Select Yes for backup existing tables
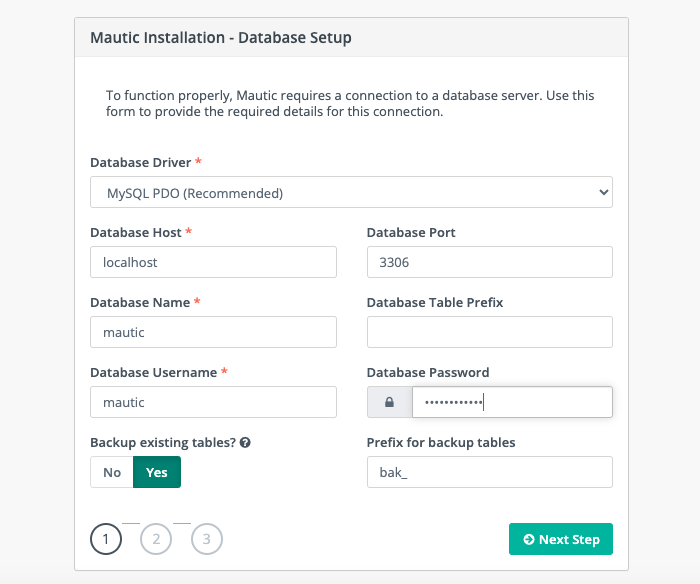 157,472
